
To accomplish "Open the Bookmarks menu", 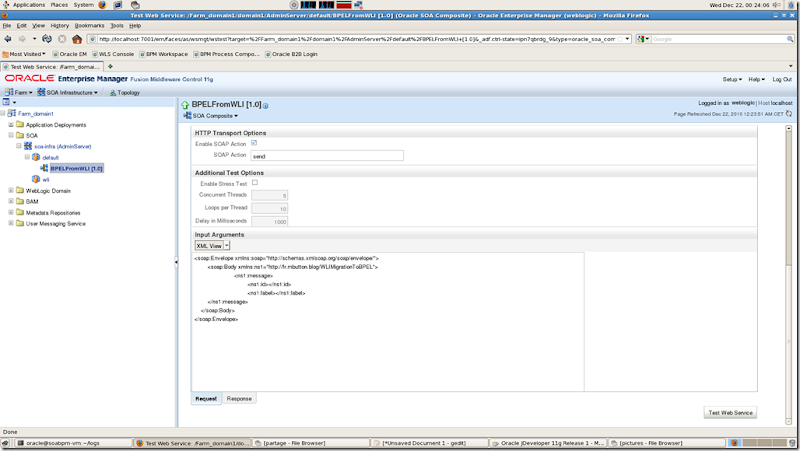I will click(x=89, y=26).
